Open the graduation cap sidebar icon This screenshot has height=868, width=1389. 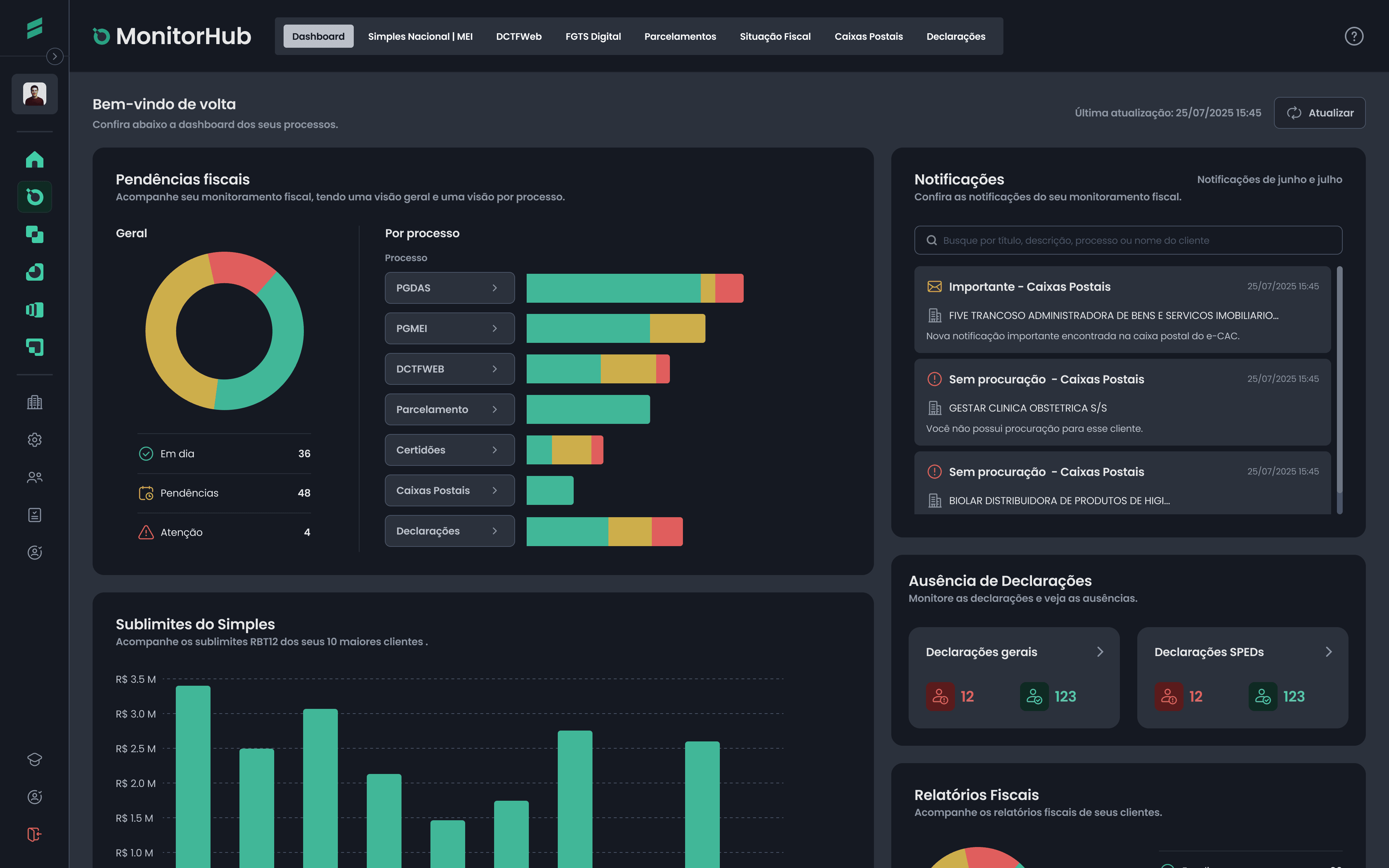[x=34, y=759]
